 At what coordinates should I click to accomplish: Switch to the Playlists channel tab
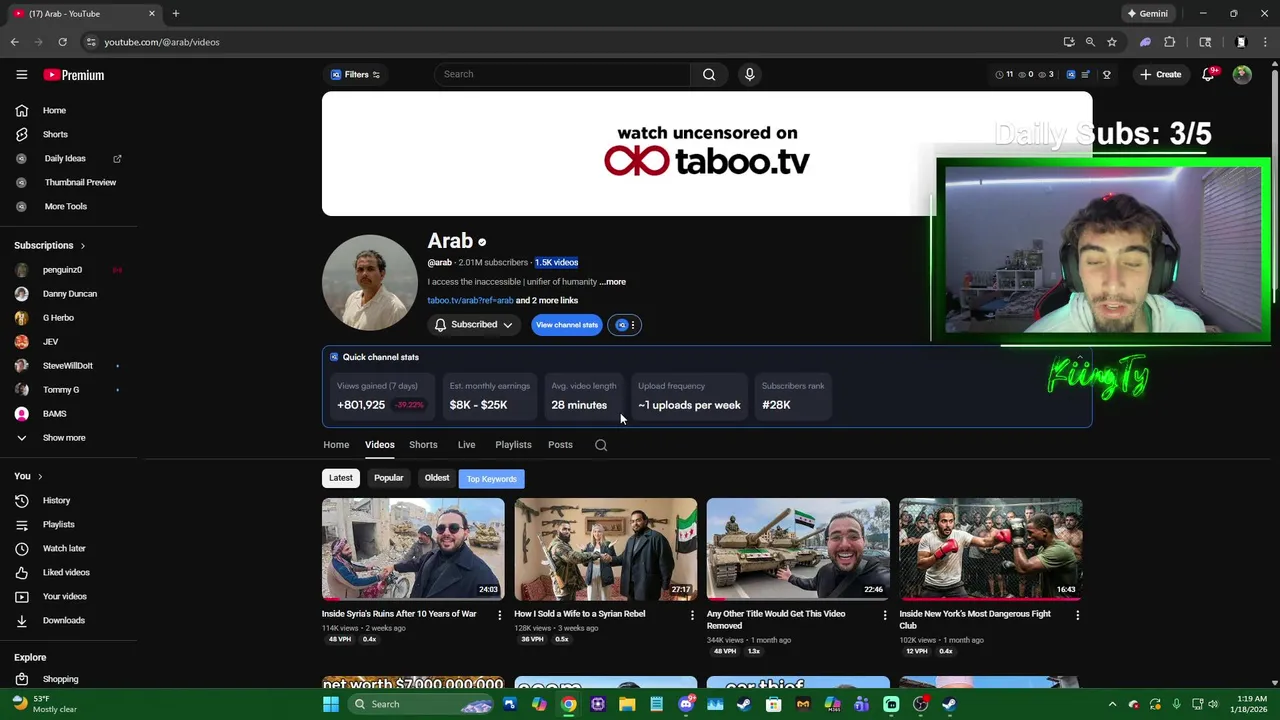click(513, 445)
